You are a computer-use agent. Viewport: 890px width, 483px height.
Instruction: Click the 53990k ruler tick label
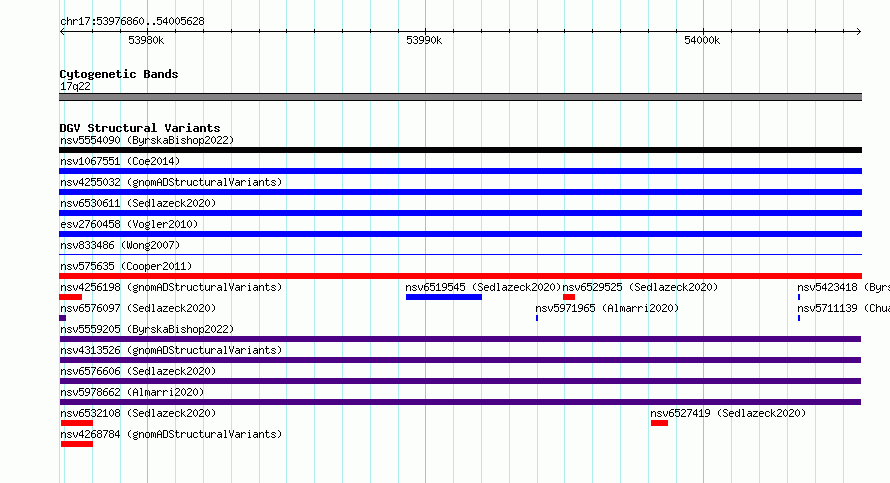pos(424,40)
